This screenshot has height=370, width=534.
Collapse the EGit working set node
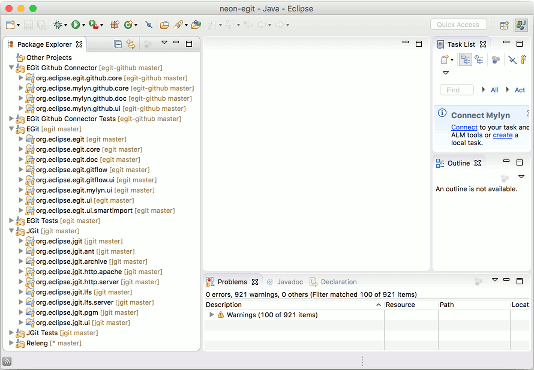(x=11, y=129)
